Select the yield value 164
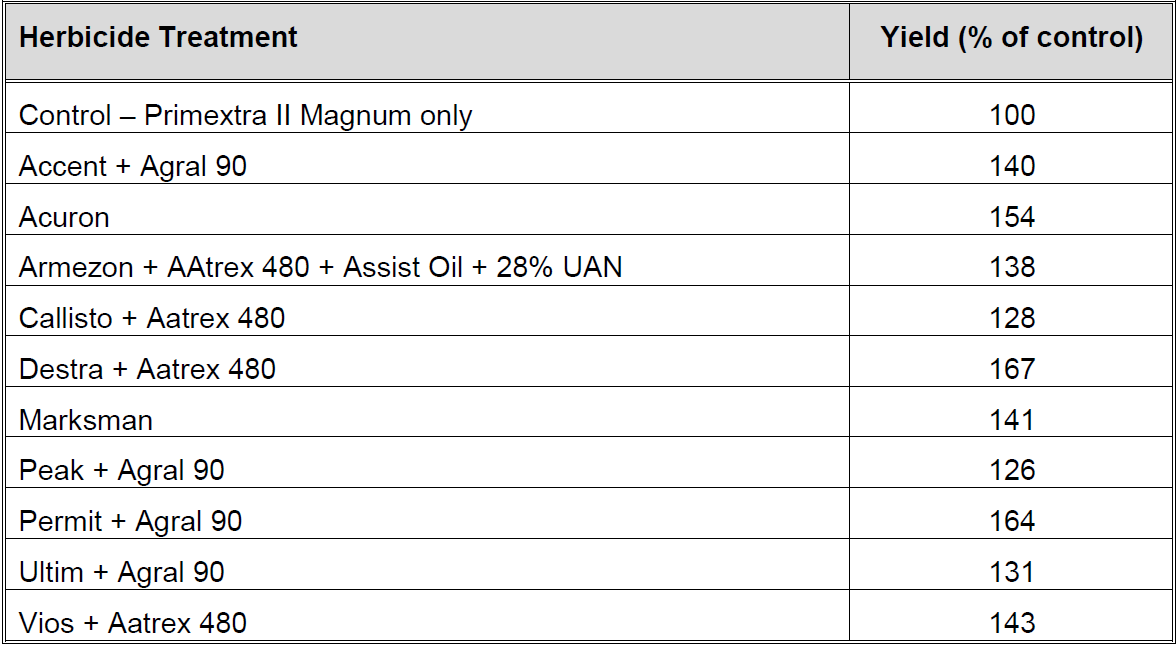The width and height of the screenshot is (1176, 646). pyautogui.click(x=1012, y=521)
